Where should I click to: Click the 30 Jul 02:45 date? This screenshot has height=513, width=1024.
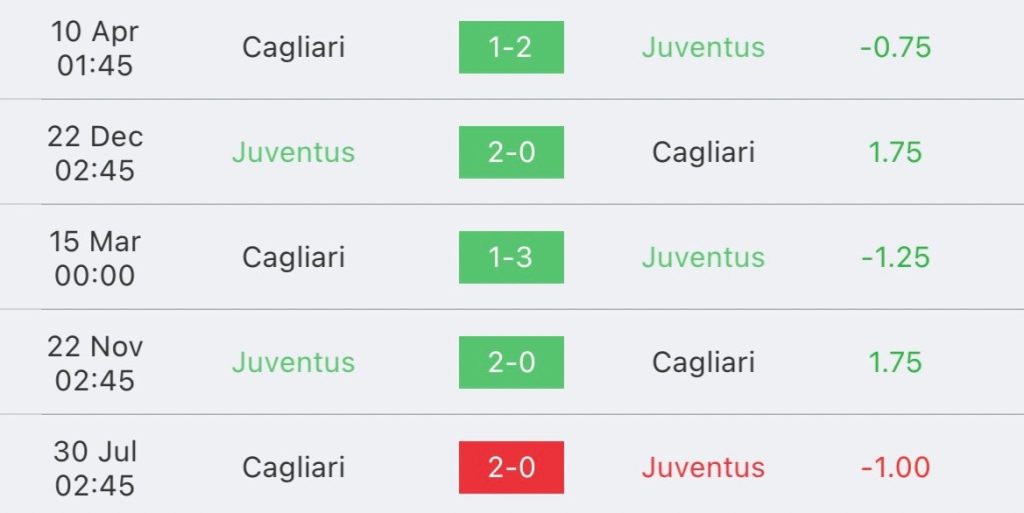coord(95,467)
